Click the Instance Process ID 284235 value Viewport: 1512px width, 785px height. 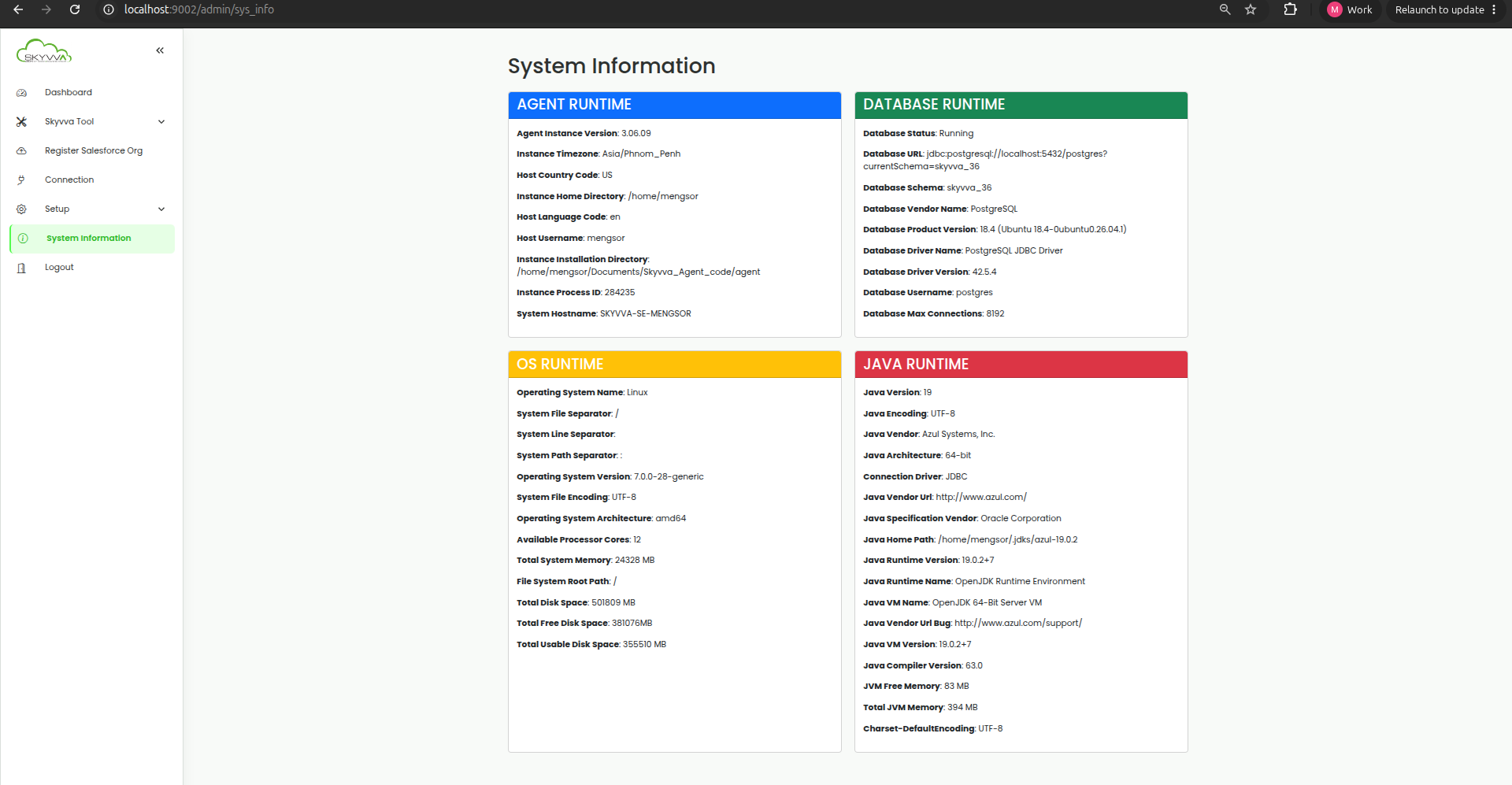pos(620,293)
